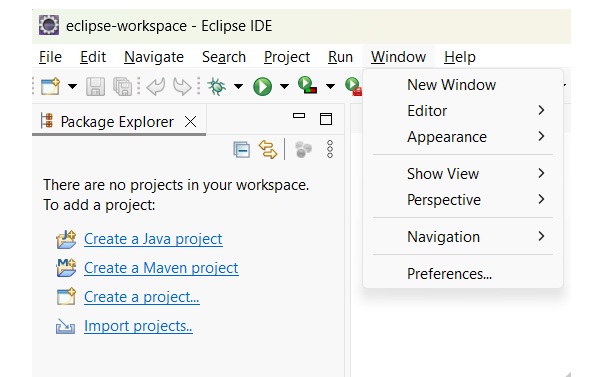Click the Create a Java project link
Image resolution: width=600 pixels, height=377 pixels.
click(x=153, y=239)
